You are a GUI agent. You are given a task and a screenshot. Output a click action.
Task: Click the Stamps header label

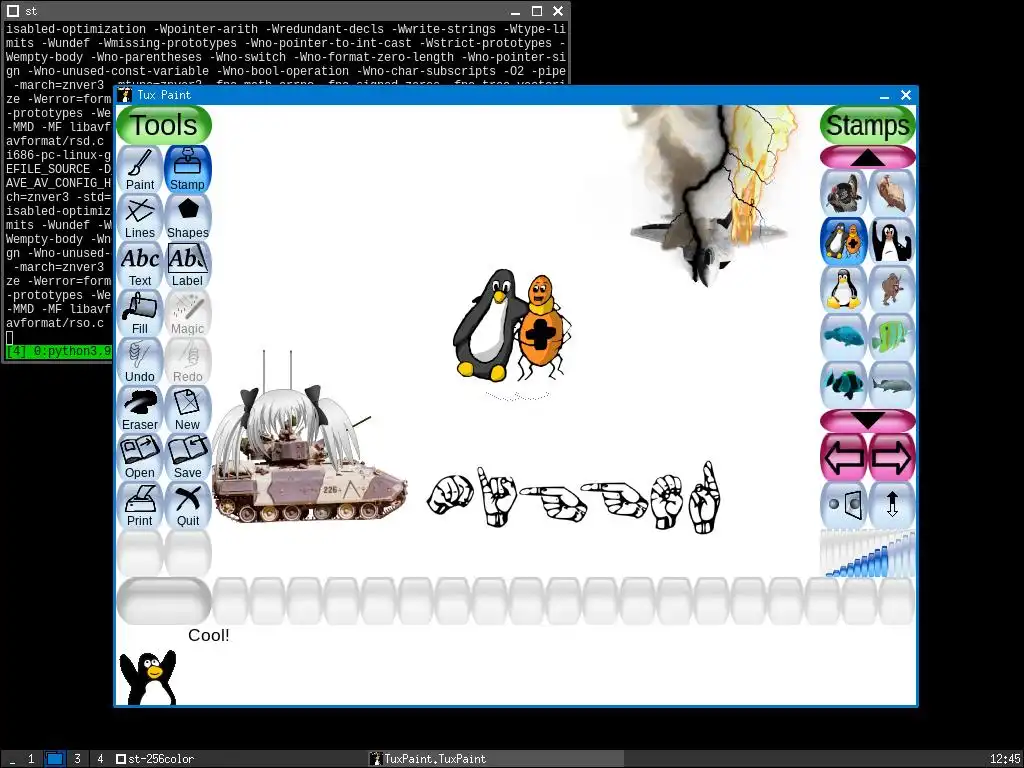[x=868, y=125]
